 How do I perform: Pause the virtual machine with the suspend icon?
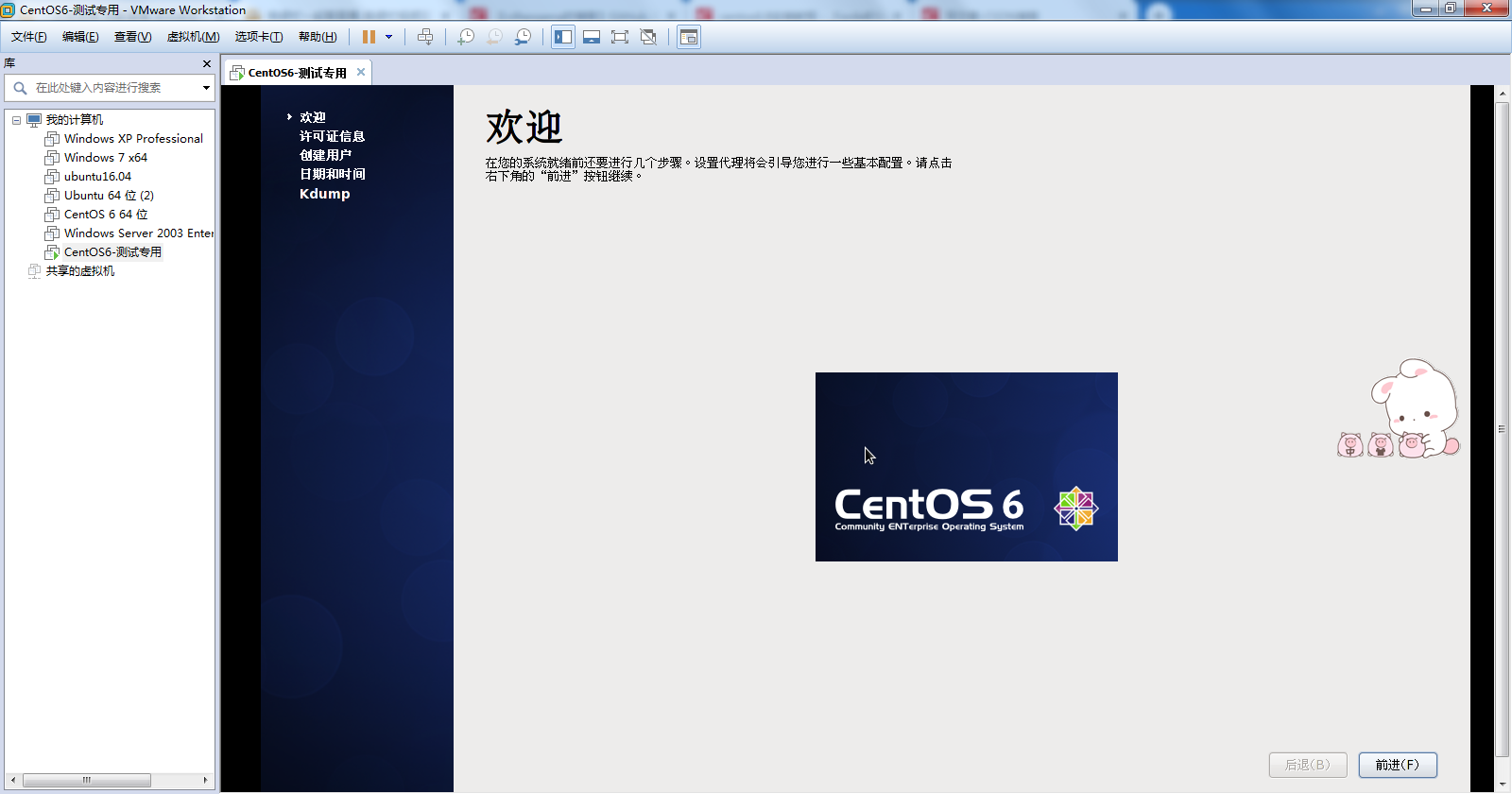click(x=369, y=37)
